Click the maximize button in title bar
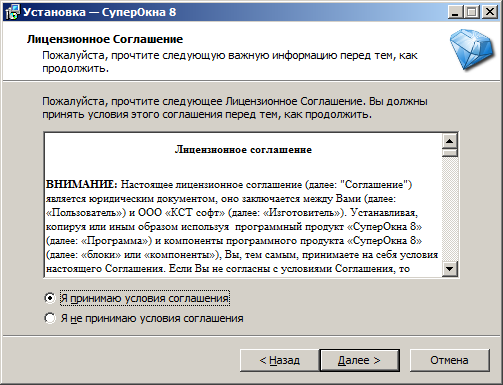This screenshot has width=503, height=385. (x=472, y=12)
